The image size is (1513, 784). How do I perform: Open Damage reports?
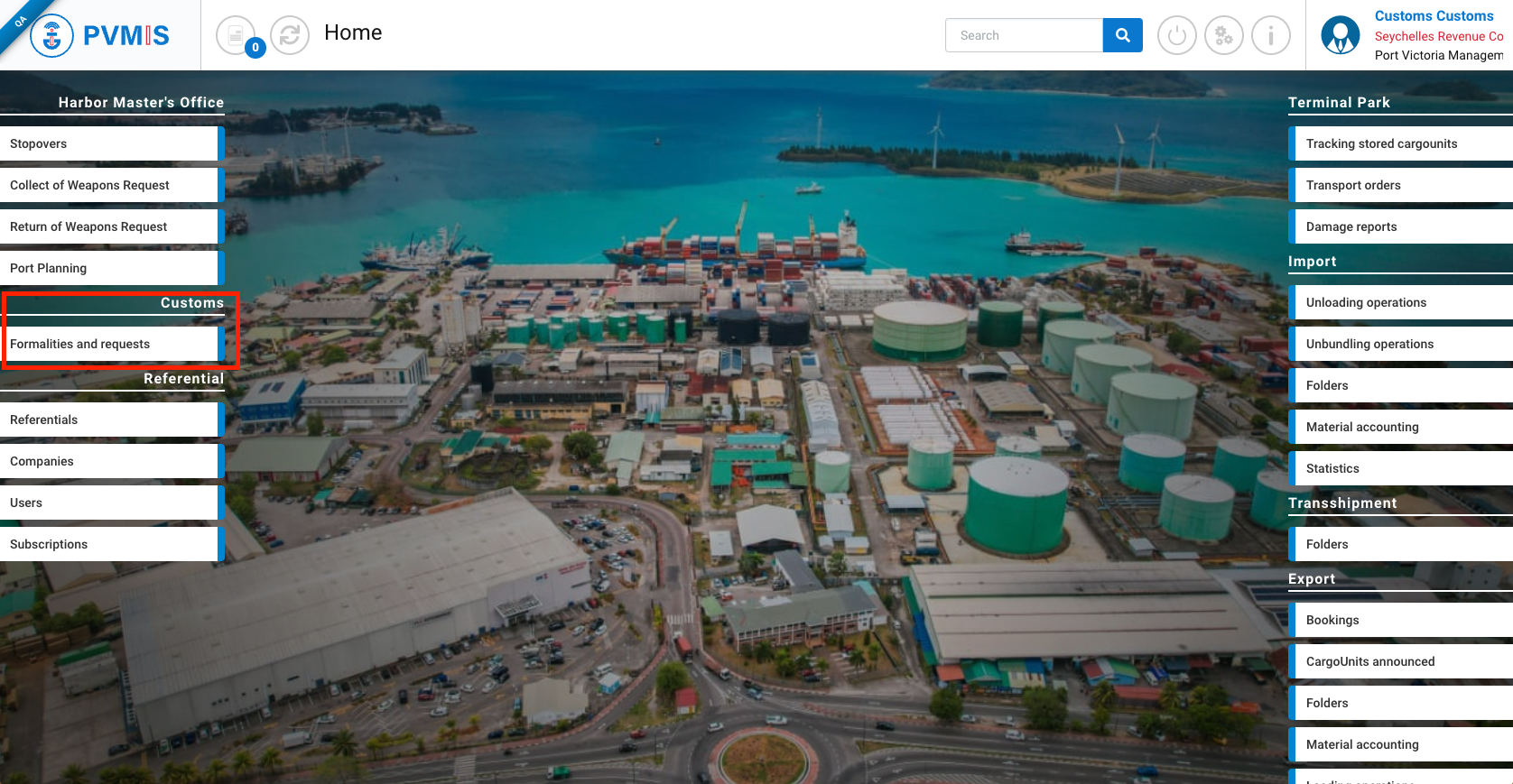click(1399, 227)
